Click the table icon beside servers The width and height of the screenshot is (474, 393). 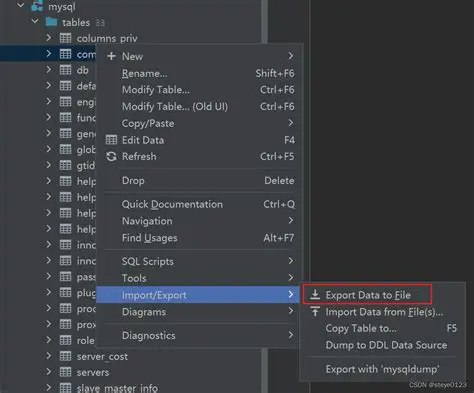click(x=65, y=372)
